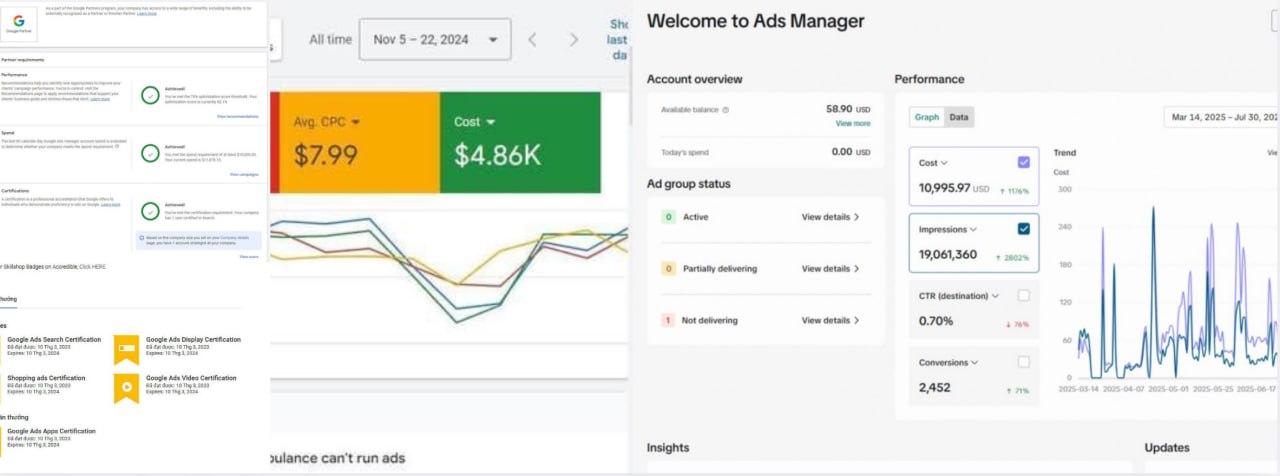Screen dimensions: 1280x476
Task: Click the Welcome to Ads Manager heading
Action: pos(755,21)
